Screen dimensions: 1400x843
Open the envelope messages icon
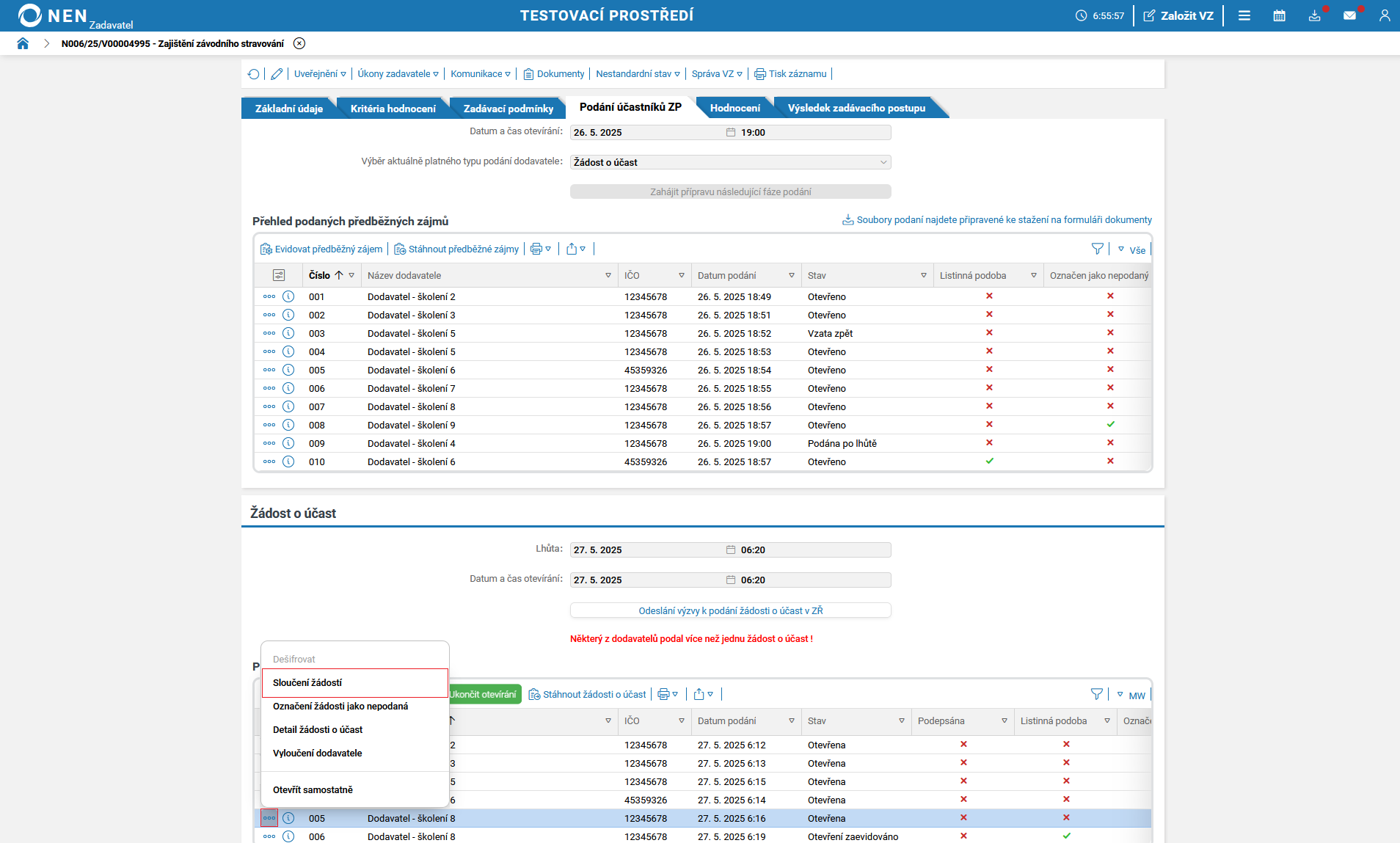tap(1349, 15)
